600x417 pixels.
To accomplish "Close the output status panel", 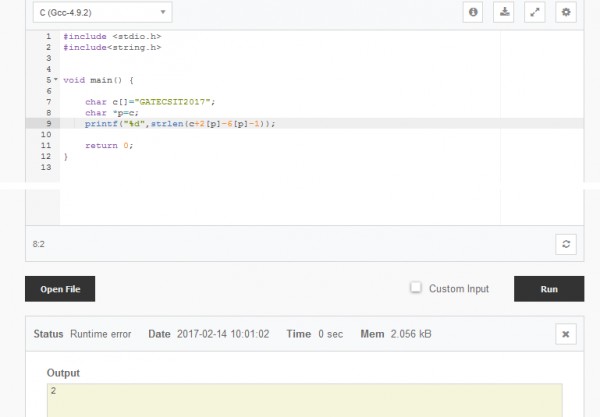I will click(566, 334).
